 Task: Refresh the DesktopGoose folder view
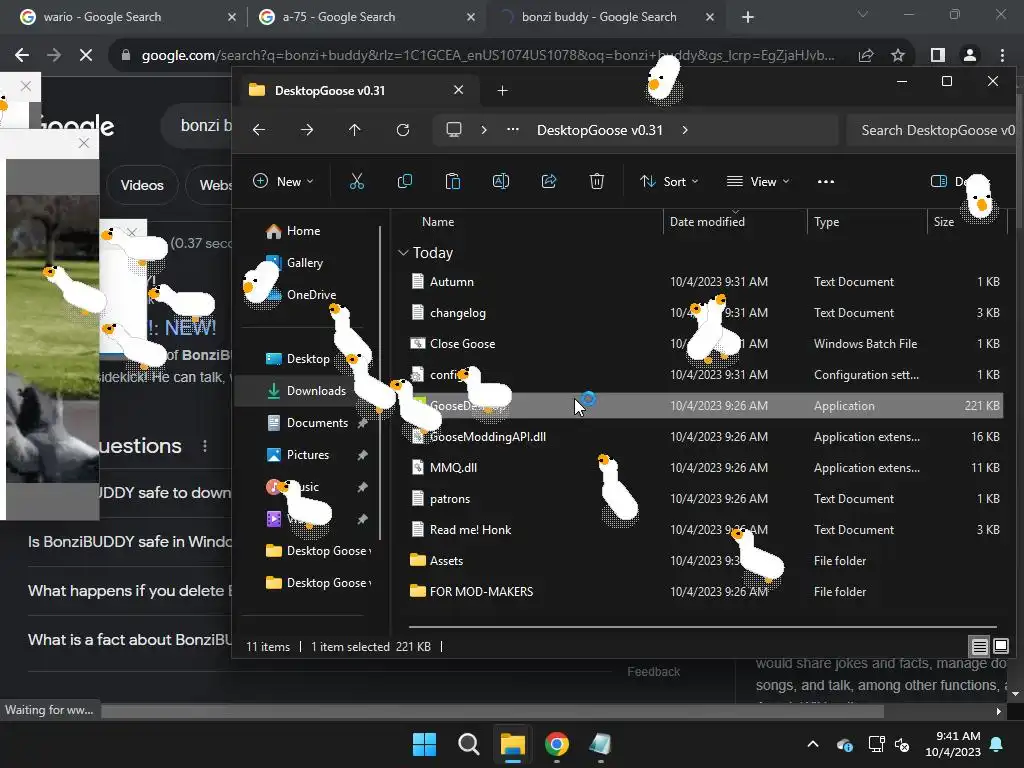pos(403,130)
